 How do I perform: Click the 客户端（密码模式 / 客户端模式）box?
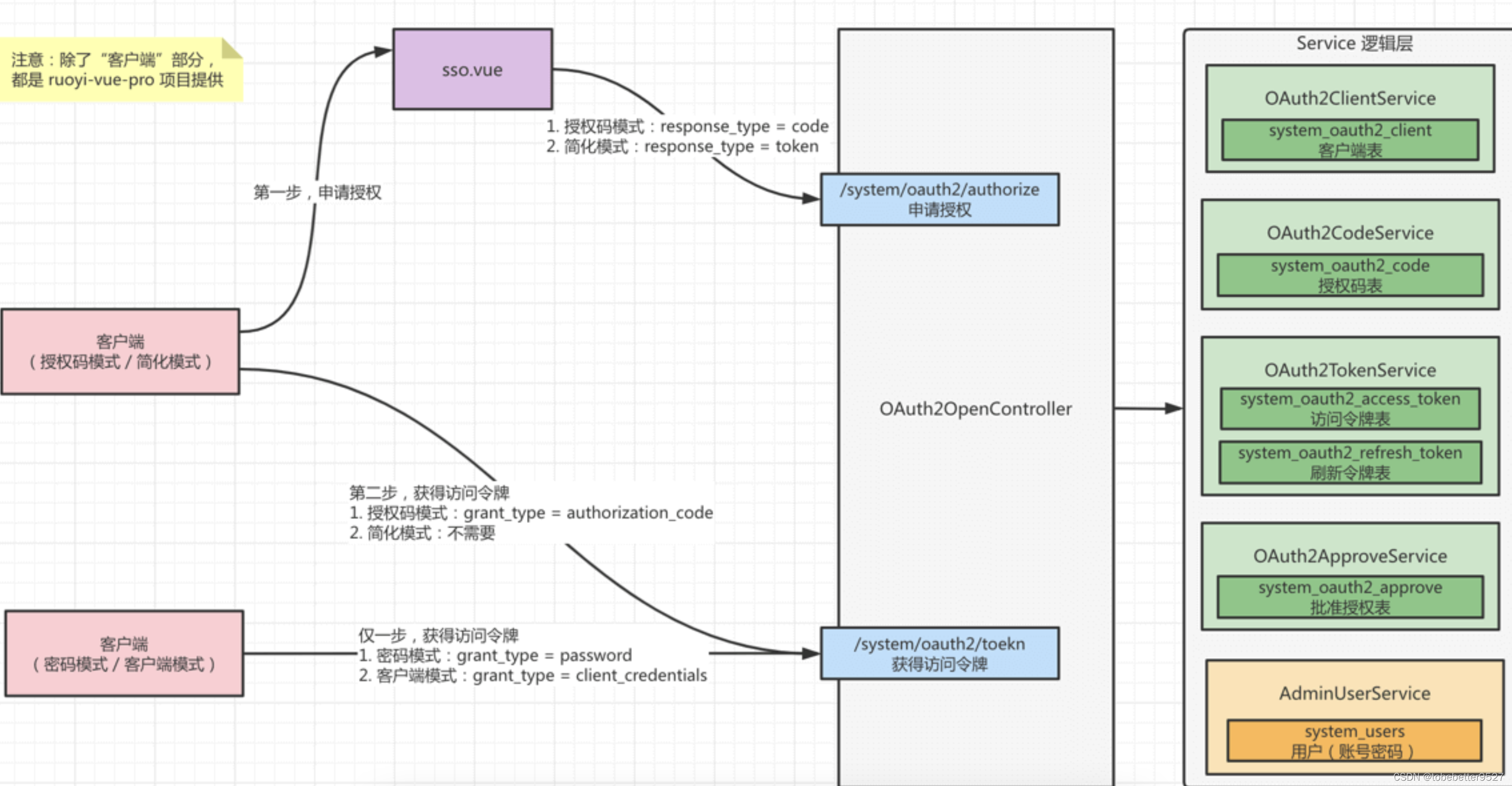point(124,653)
